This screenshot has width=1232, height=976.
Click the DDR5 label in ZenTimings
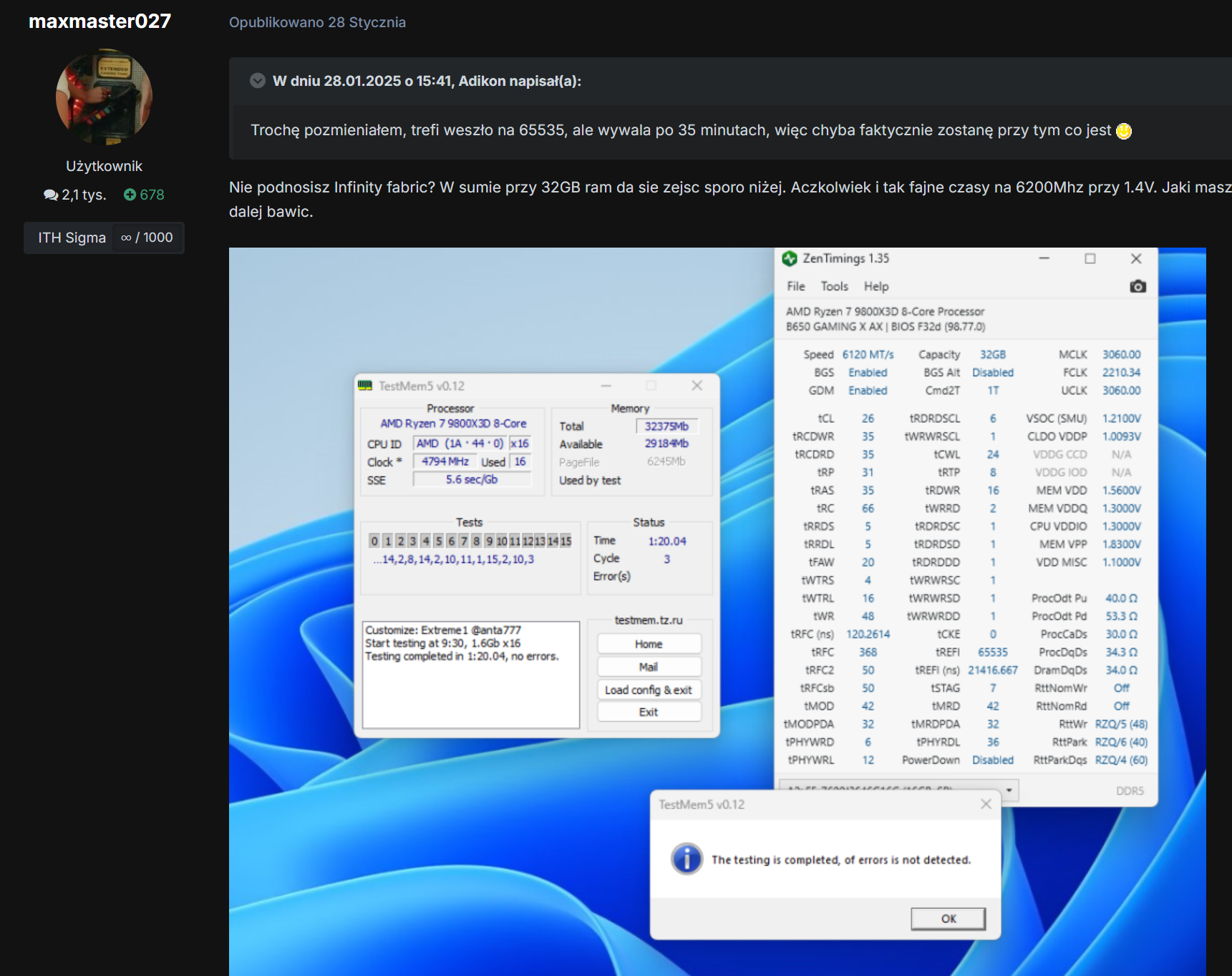[1130, 791]
